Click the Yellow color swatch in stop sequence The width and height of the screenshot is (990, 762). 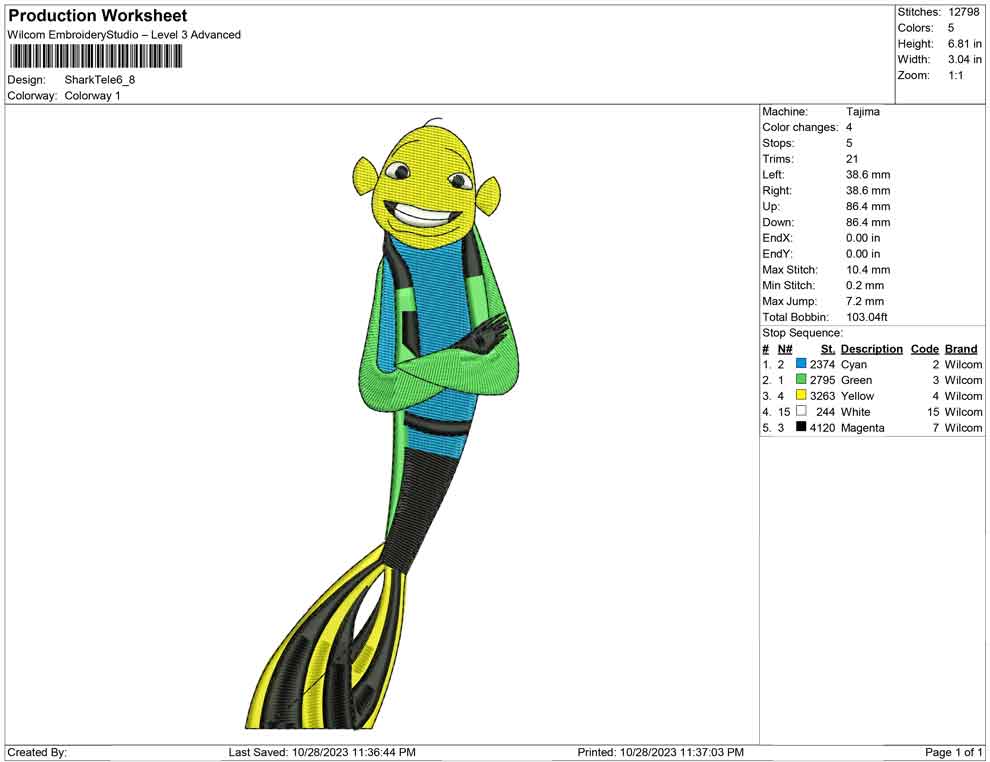point(801,395)
